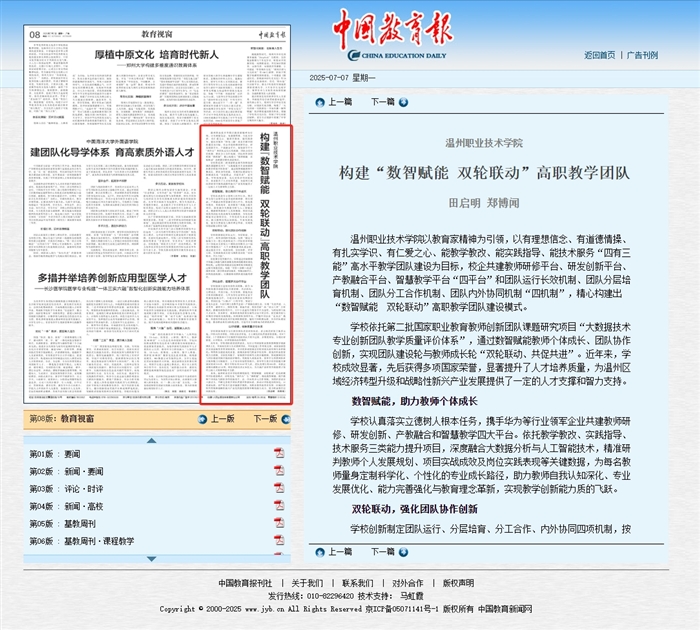
Task: Open PDF icon for 第05版 基教周刊
Action: pos(279,523)
